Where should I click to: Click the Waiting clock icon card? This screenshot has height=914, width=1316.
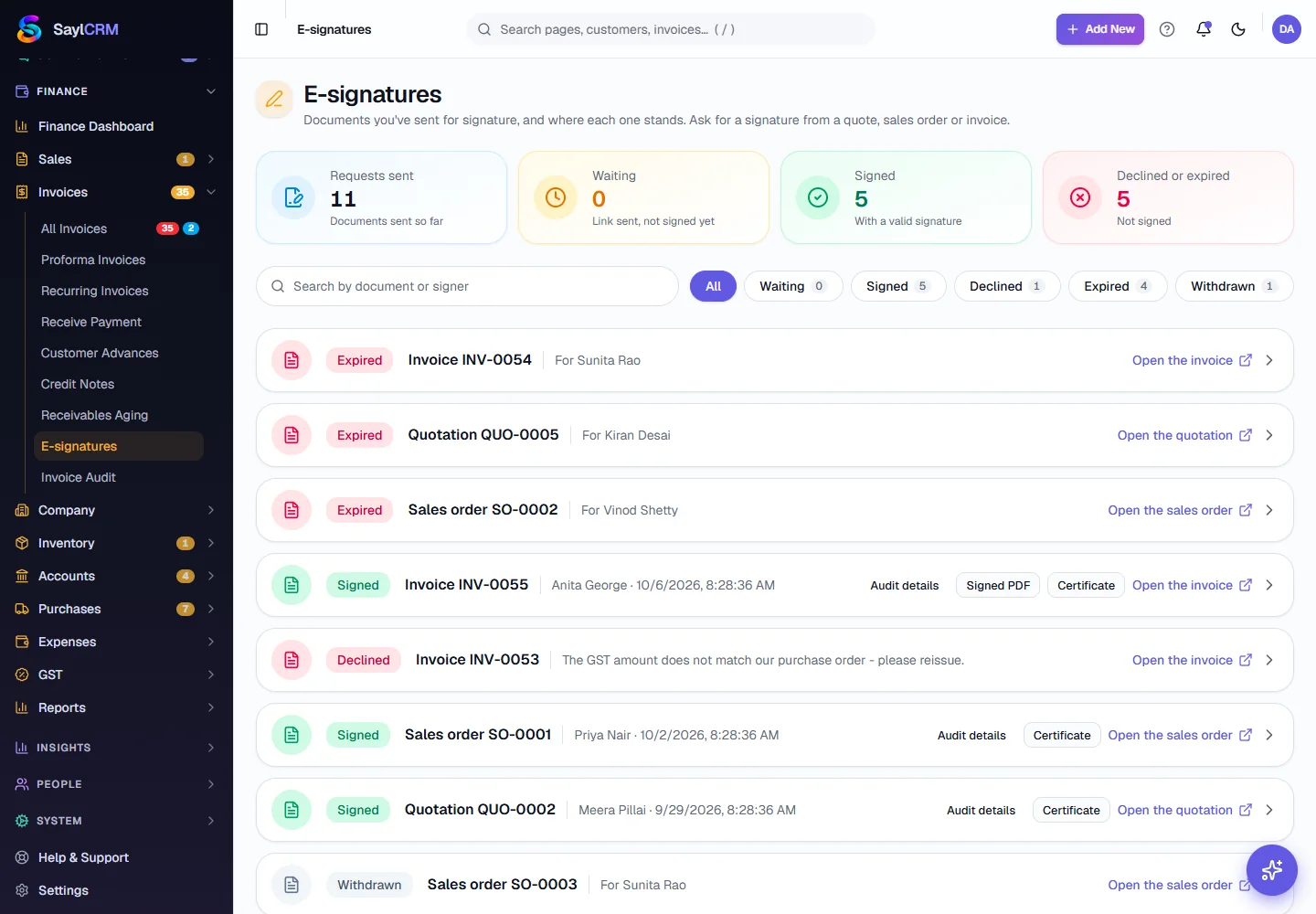(556, 197)
